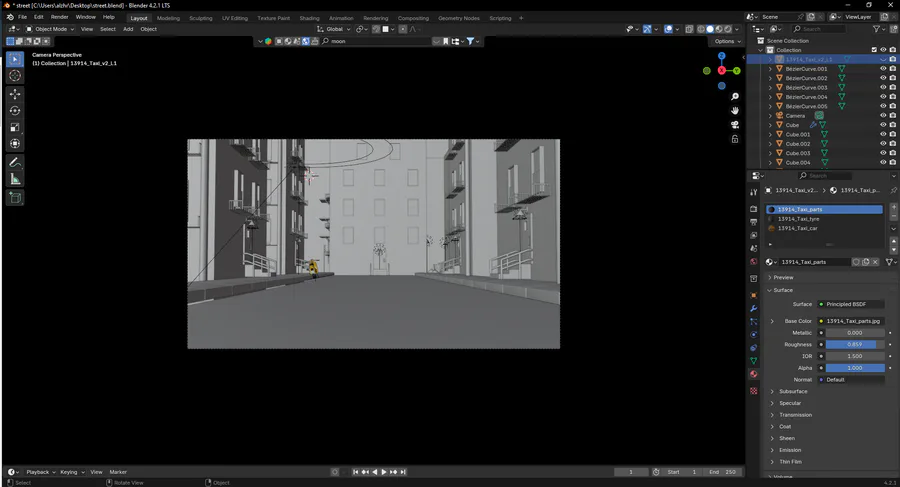Toggle camera view with the camera icon
Screen dimensions: 900x487
click(x=735, y=125)
